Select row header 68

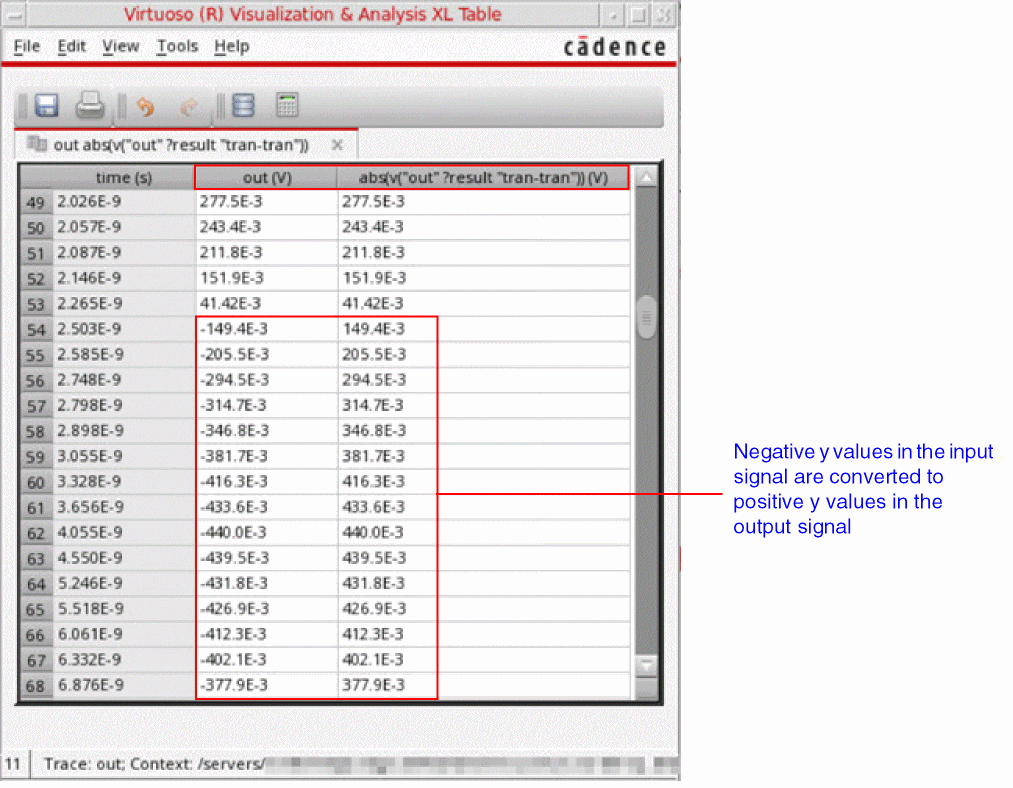pos(36,686)
